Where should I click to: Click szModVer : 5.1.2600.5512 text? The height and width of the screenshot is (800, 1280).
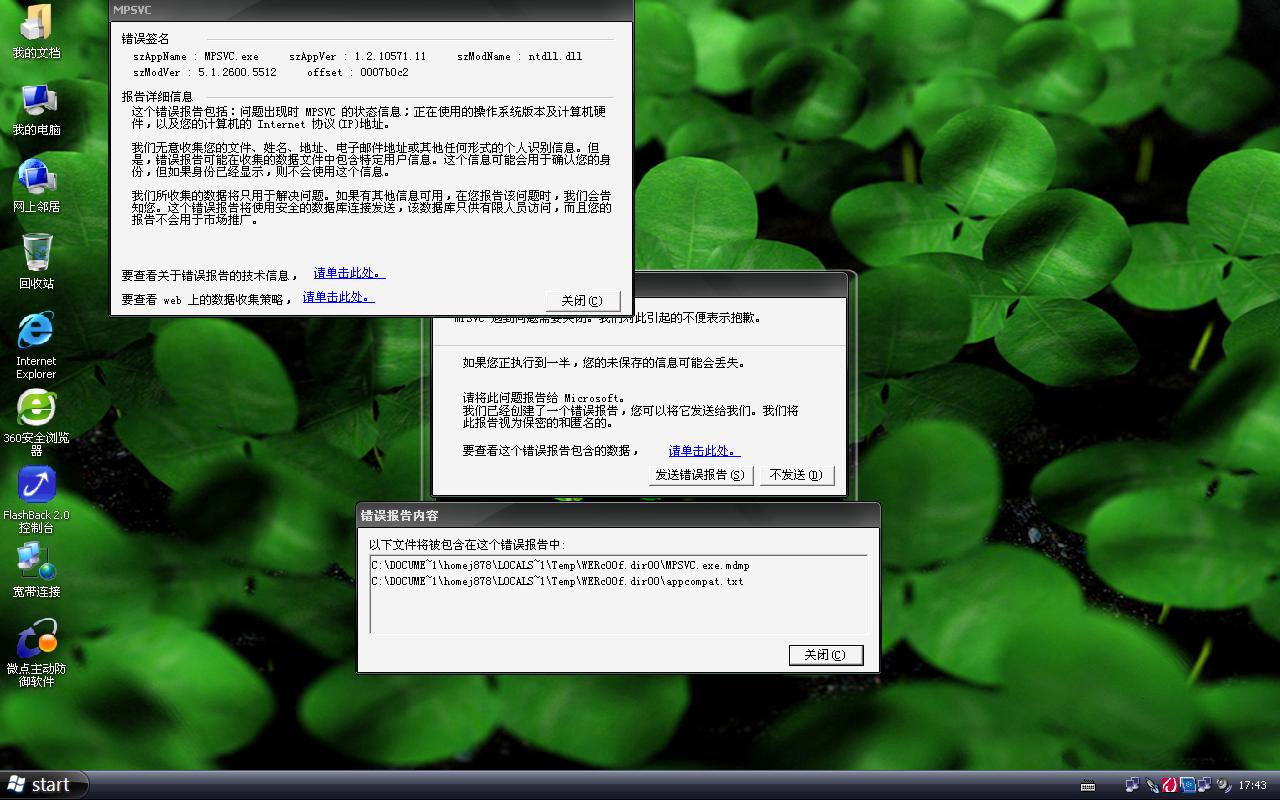click(x=205, y=72)
